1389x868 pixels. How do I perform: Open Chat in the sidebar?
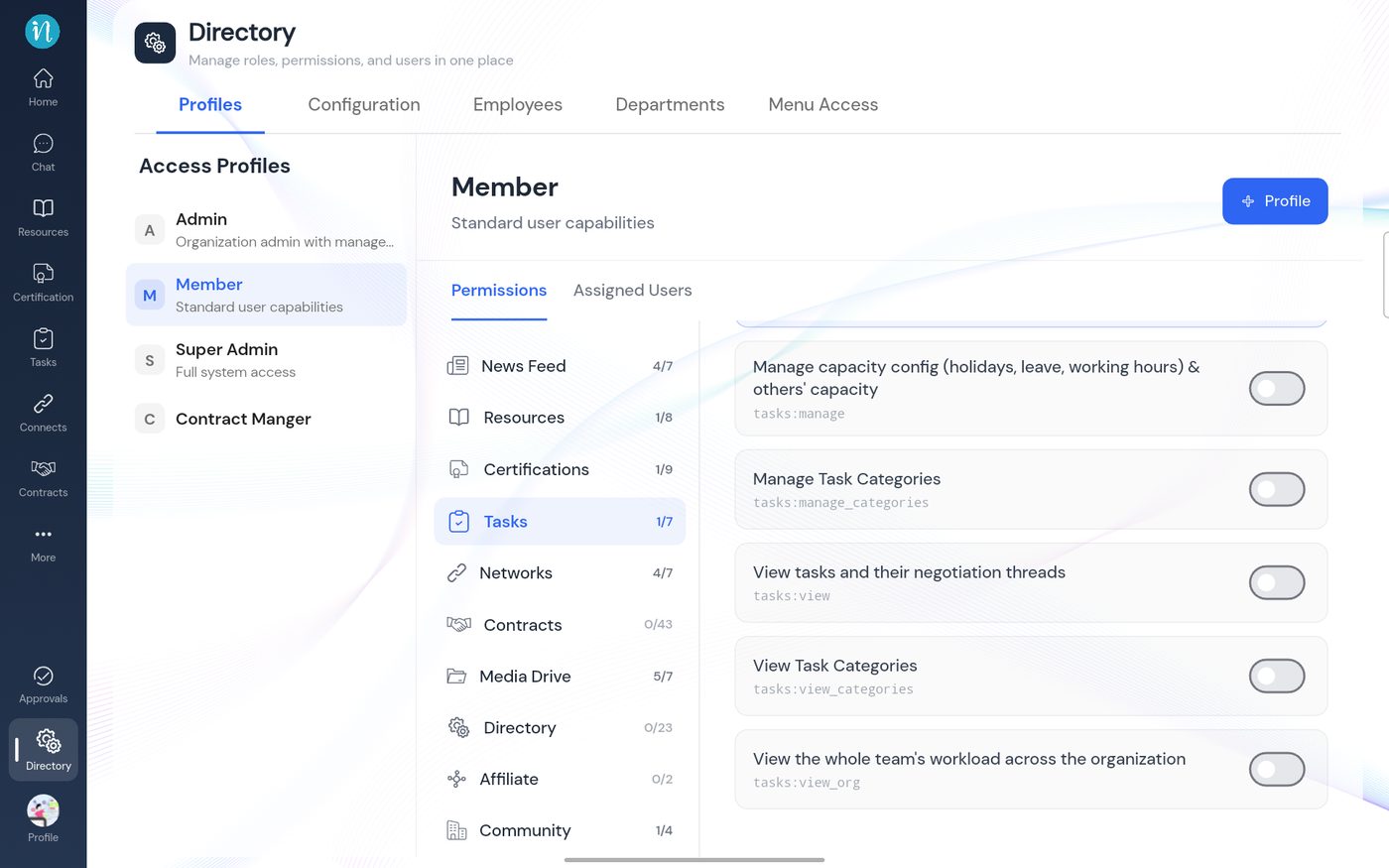(x=43, y=153)
